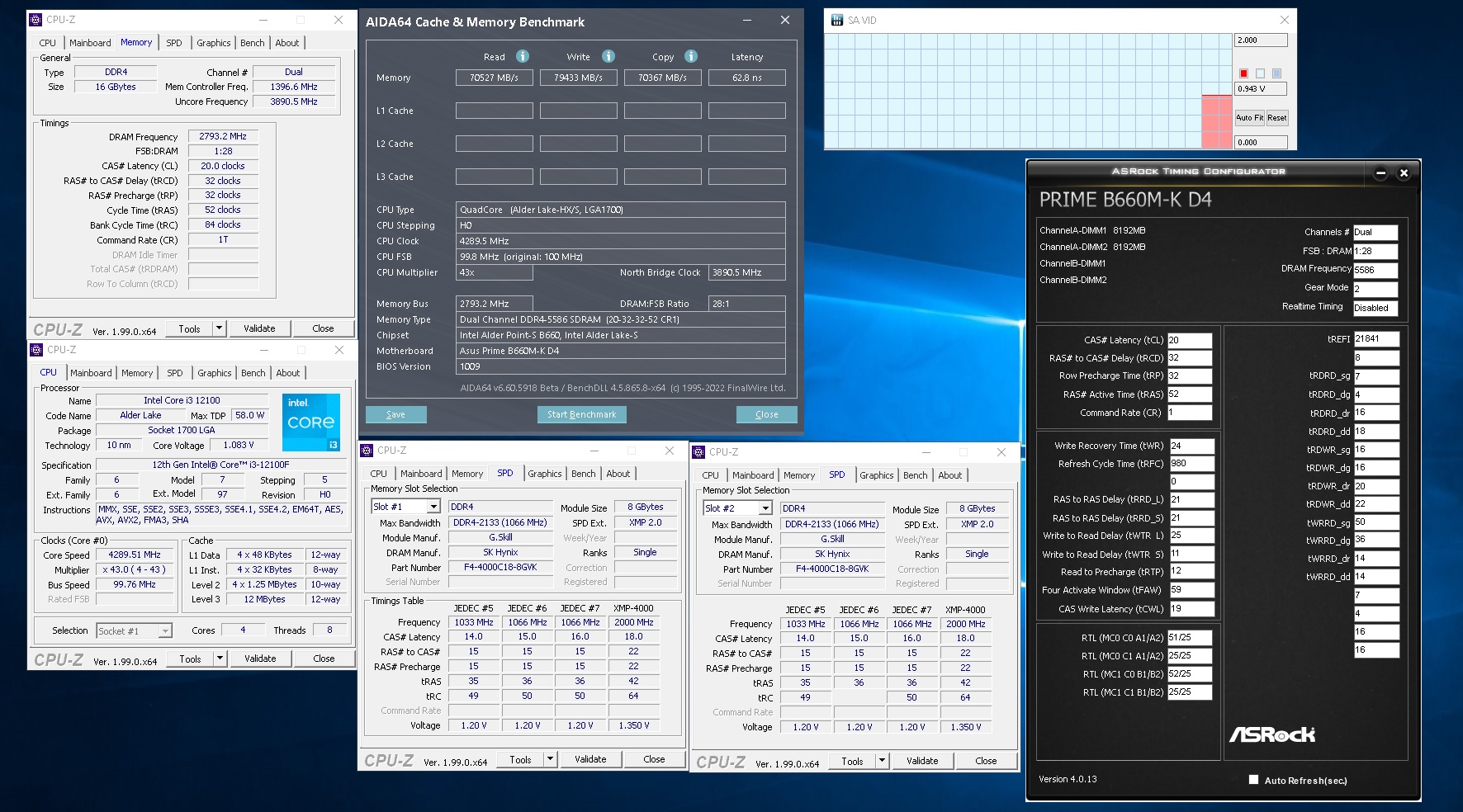
Task: Switch to Memory tab in the Processor CPU-Z window
Action: [x=137, y=373]
